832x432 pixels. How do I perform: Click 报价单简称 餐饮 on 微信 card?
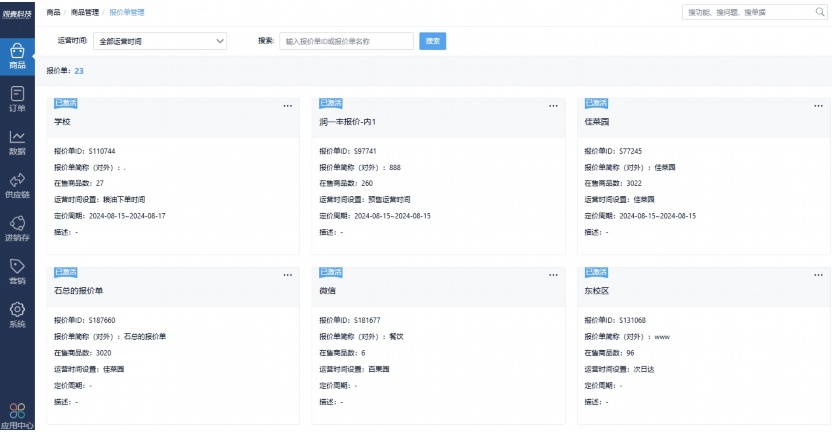(x=396, y=336)
